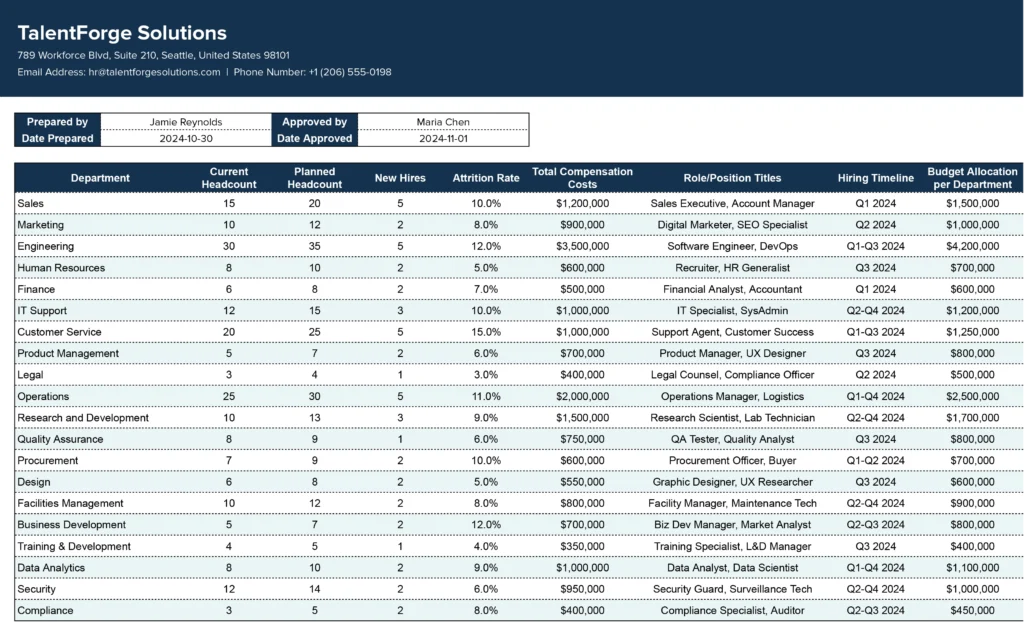
Task: Select the Security department cell
Action: click(100, 589)
